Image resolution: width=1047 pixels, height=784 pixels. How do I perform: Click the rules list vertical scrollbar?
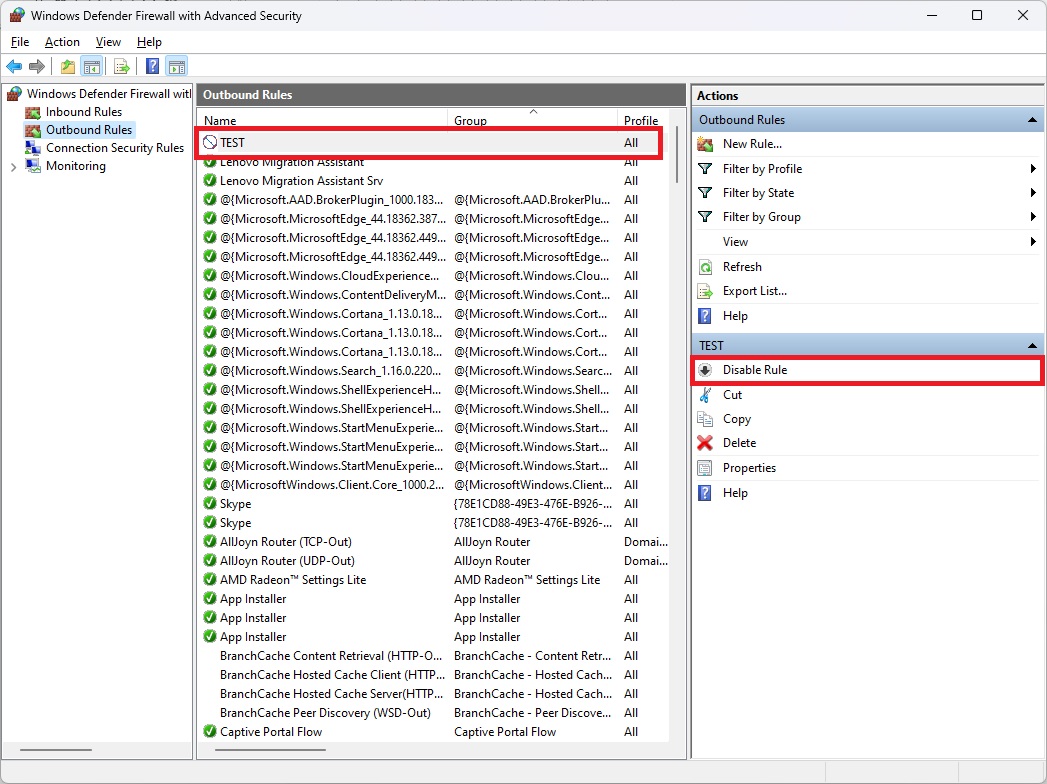[x=677, y=154]
